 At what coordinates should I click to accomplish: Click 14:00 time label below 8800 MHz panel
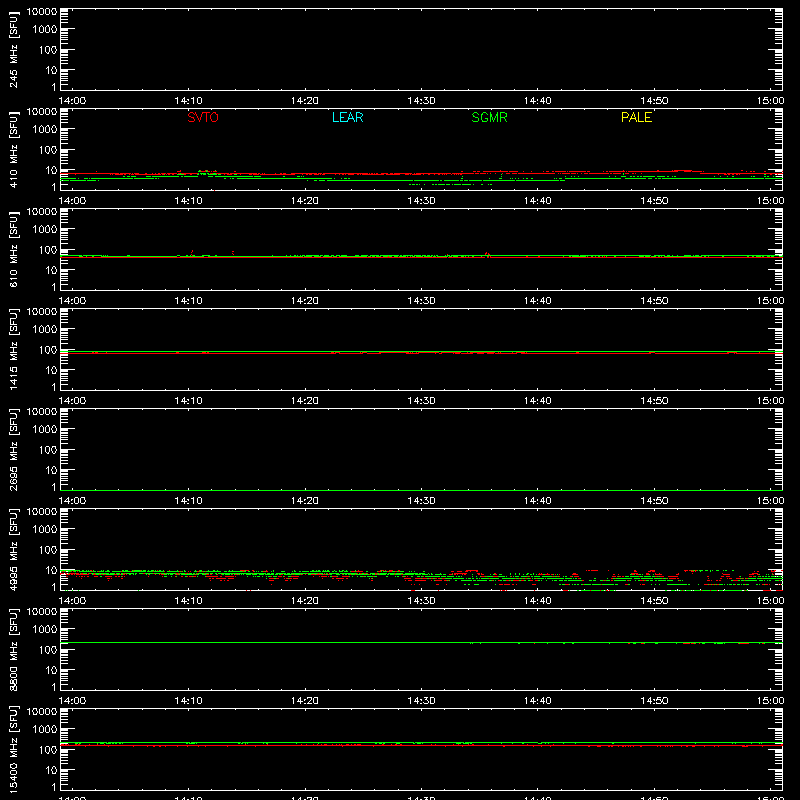(72, 701)
